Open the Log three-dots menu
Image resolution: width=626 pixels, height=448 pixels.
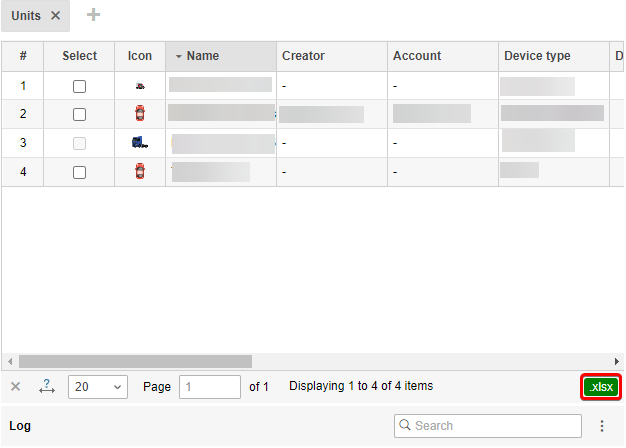(x=602, y=426)
